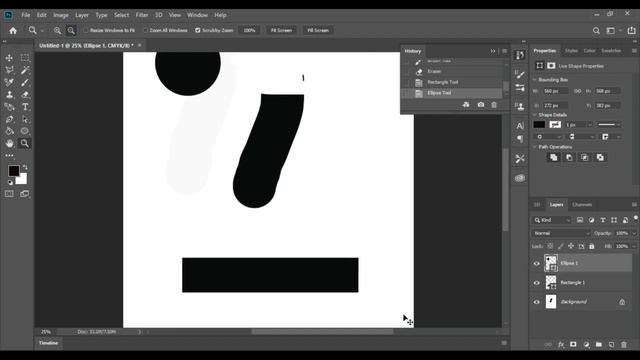Image resolution: width=640 pixels, height=360 pixels.
Task: Collapse the Bounding Box section
Action: click(x=534, y=80)
